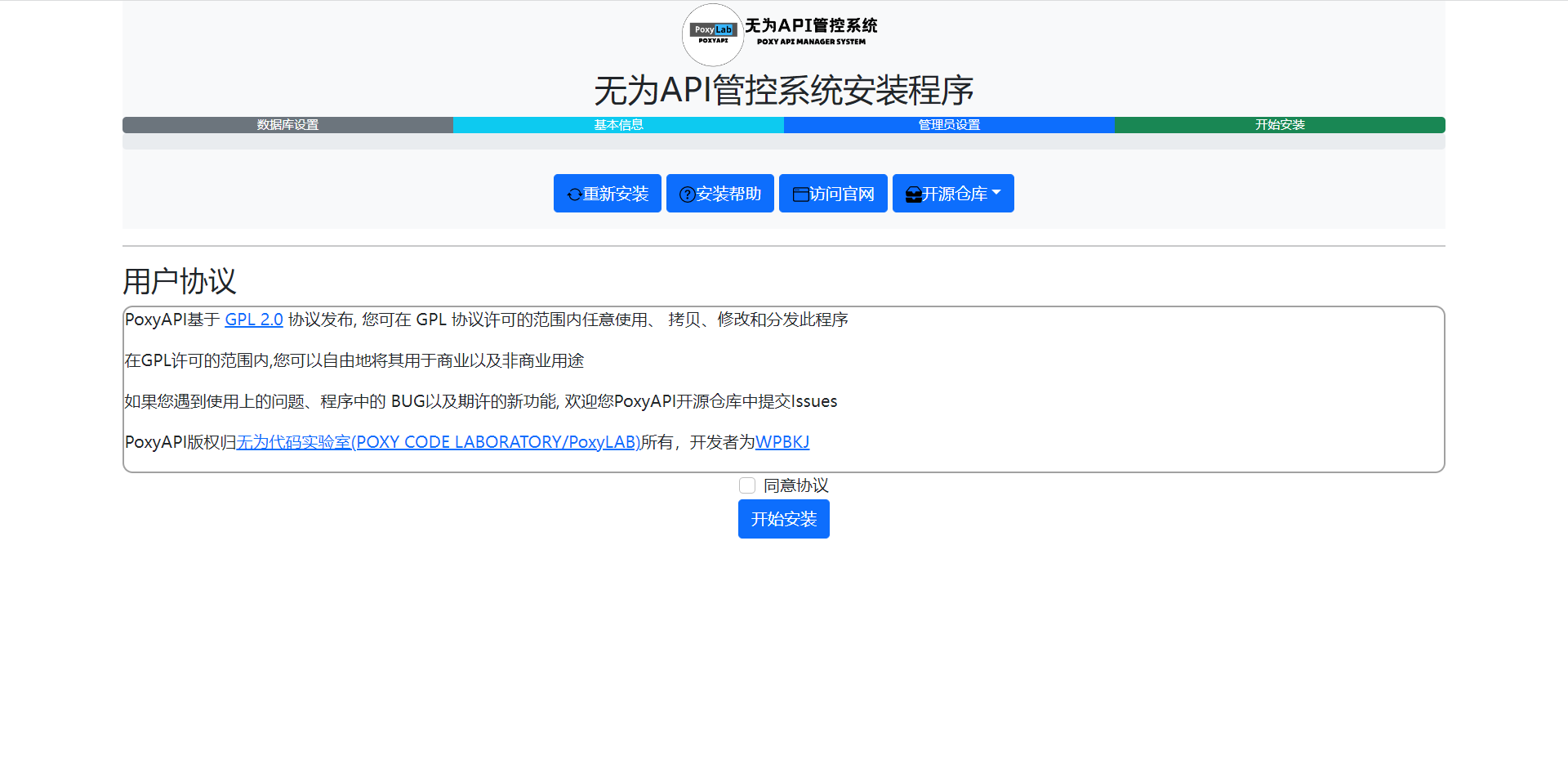Viewport: 1568px width, 760px height.
Task: Click the 重新安装 button label
Action: 616,194
